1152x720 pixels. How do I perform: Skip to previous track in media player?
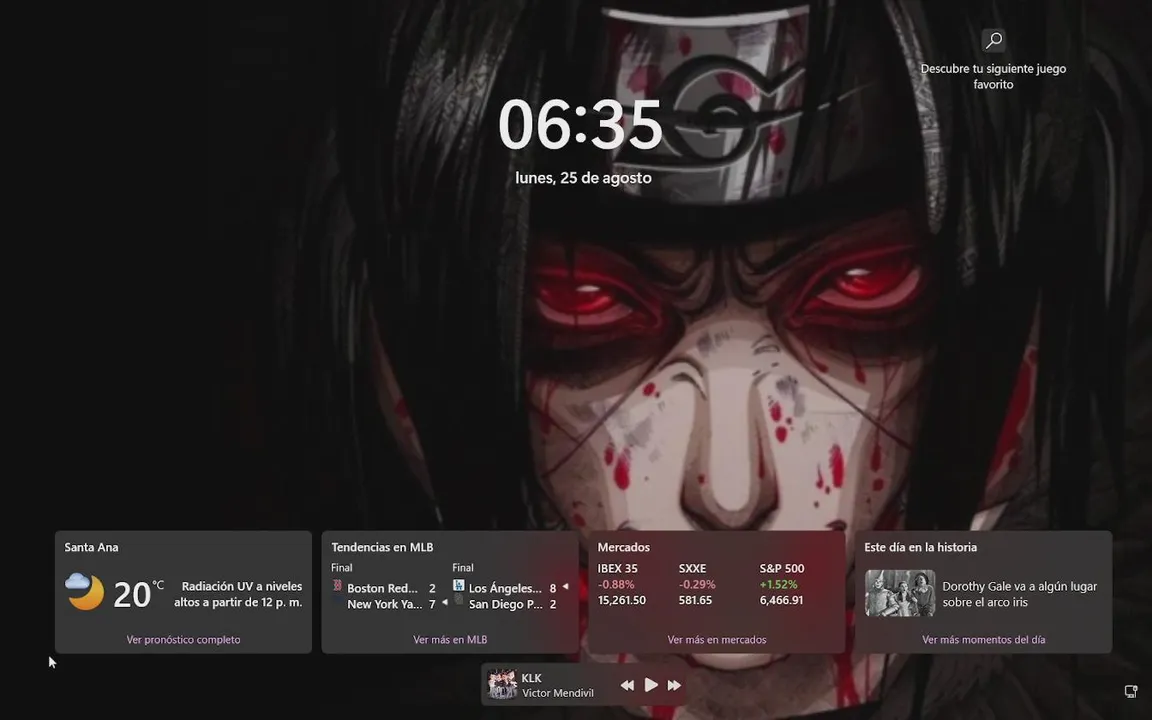tap(627, 685)
